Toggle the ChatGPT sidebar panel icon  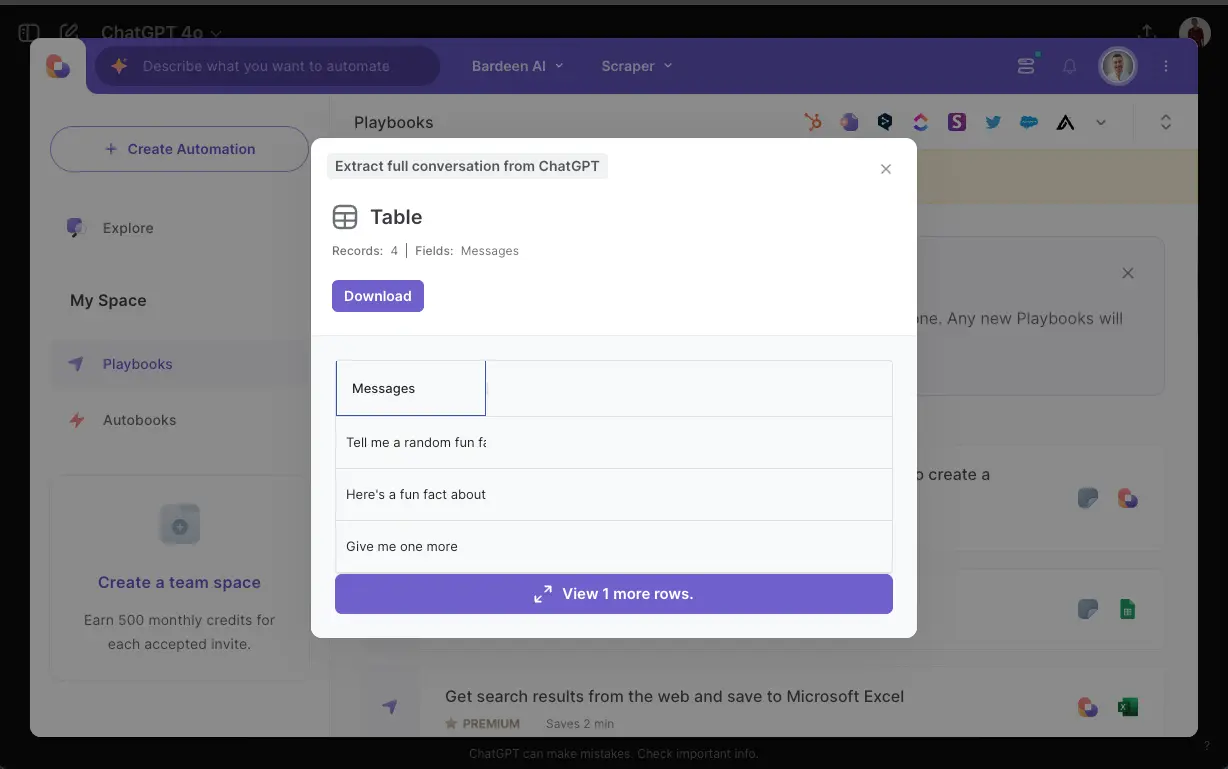[x=28, y=33]
